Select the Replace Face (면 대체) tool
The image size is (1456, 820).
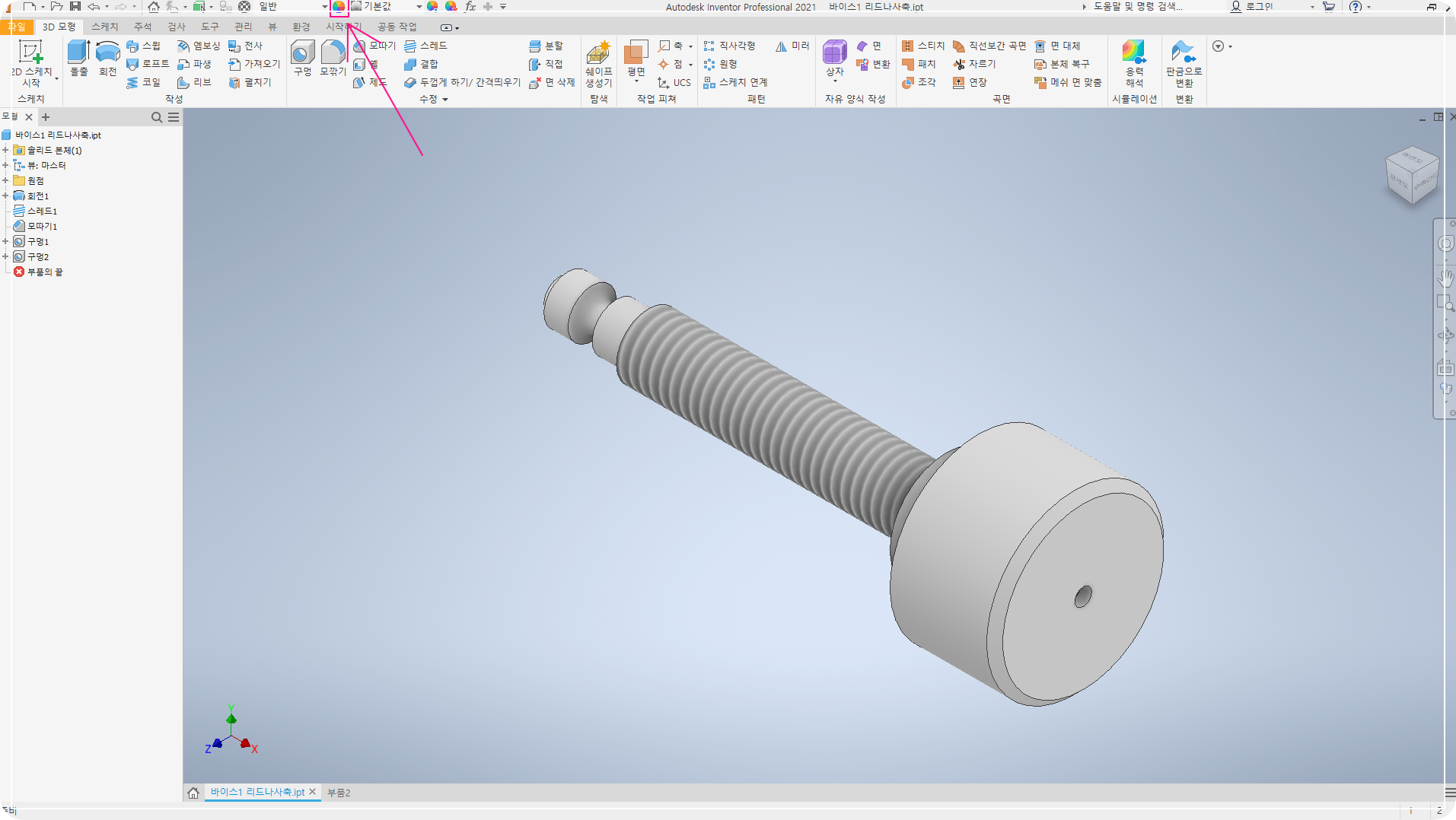(1057, 46)
